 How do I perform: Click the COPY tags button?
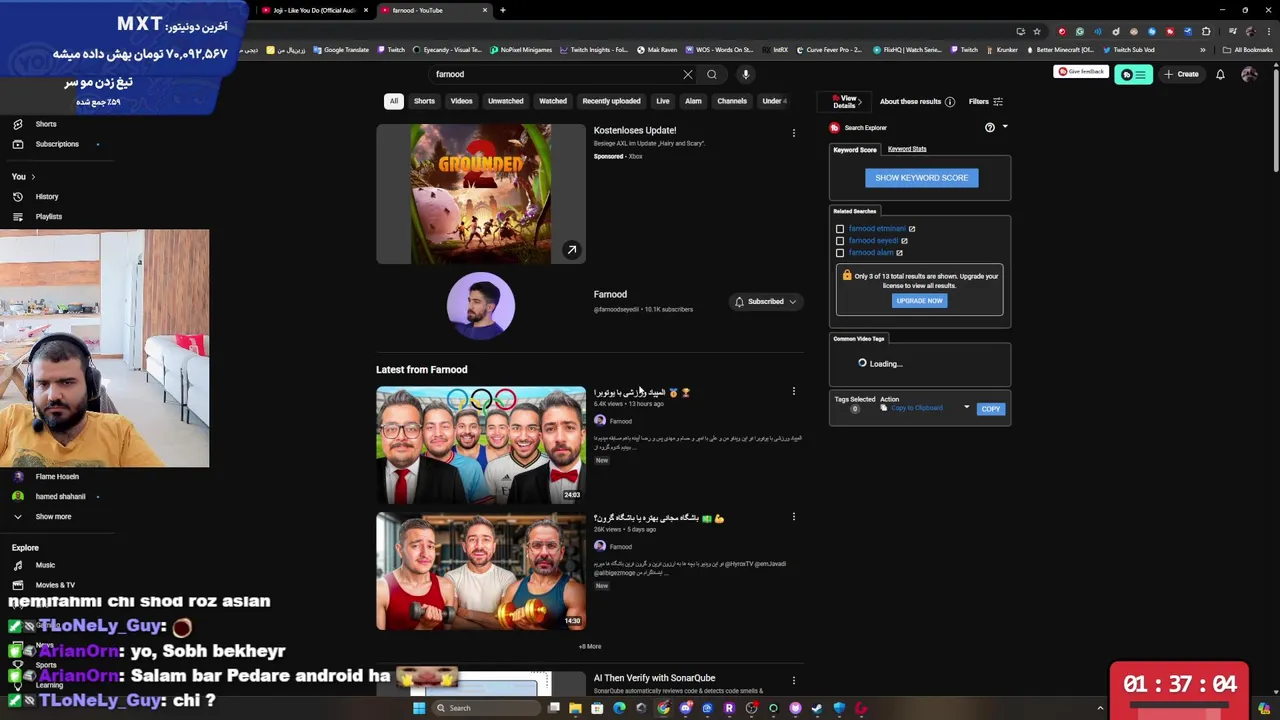[x=990, y=409]
